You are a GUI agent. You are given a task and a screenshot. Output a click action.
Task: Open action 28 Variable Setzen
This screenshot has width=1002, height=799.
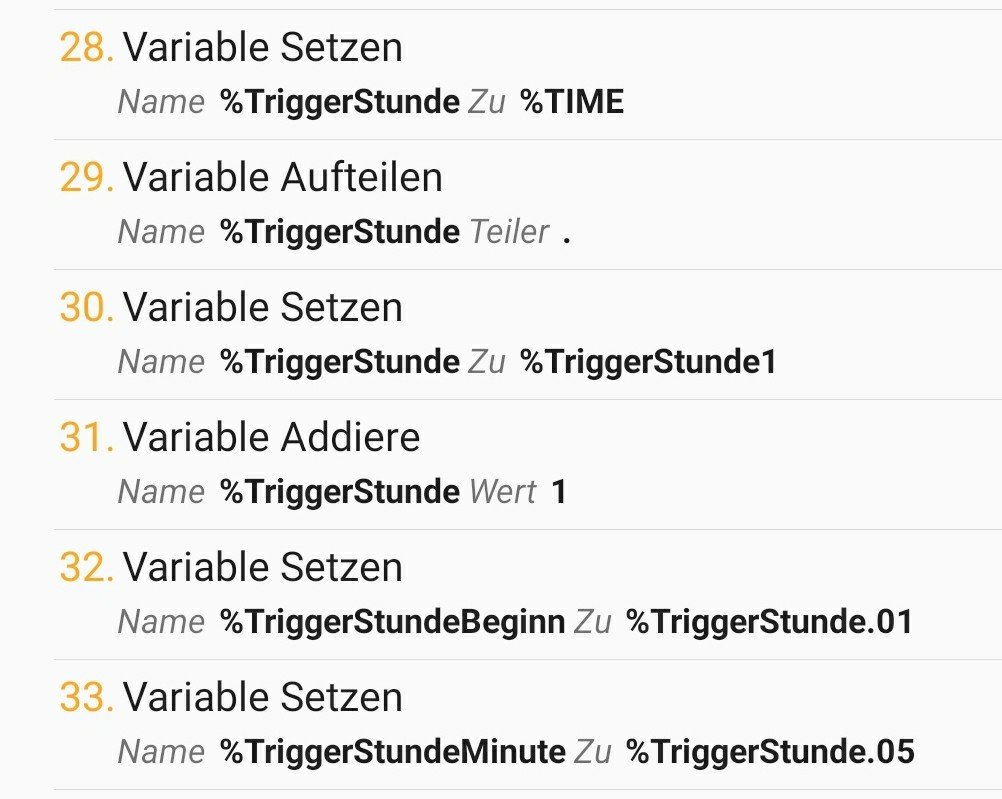point(528,75)
